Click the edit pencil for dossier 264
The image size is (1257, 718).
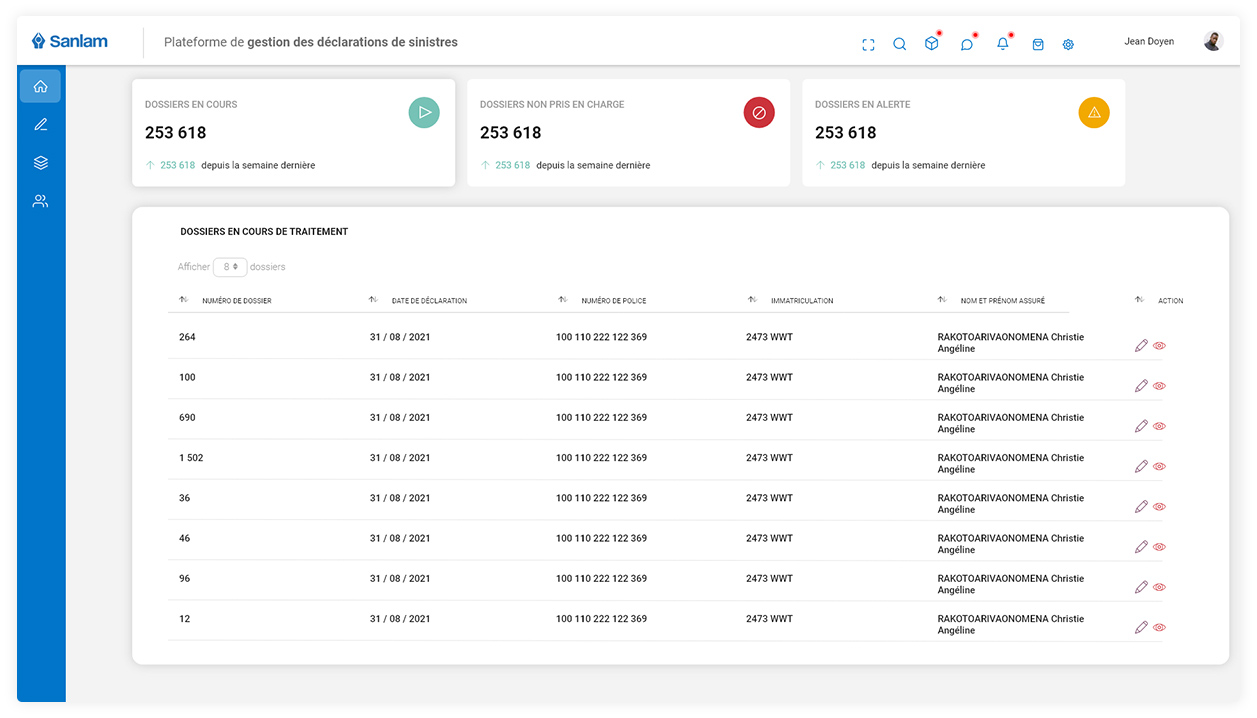pos(1141,346)
